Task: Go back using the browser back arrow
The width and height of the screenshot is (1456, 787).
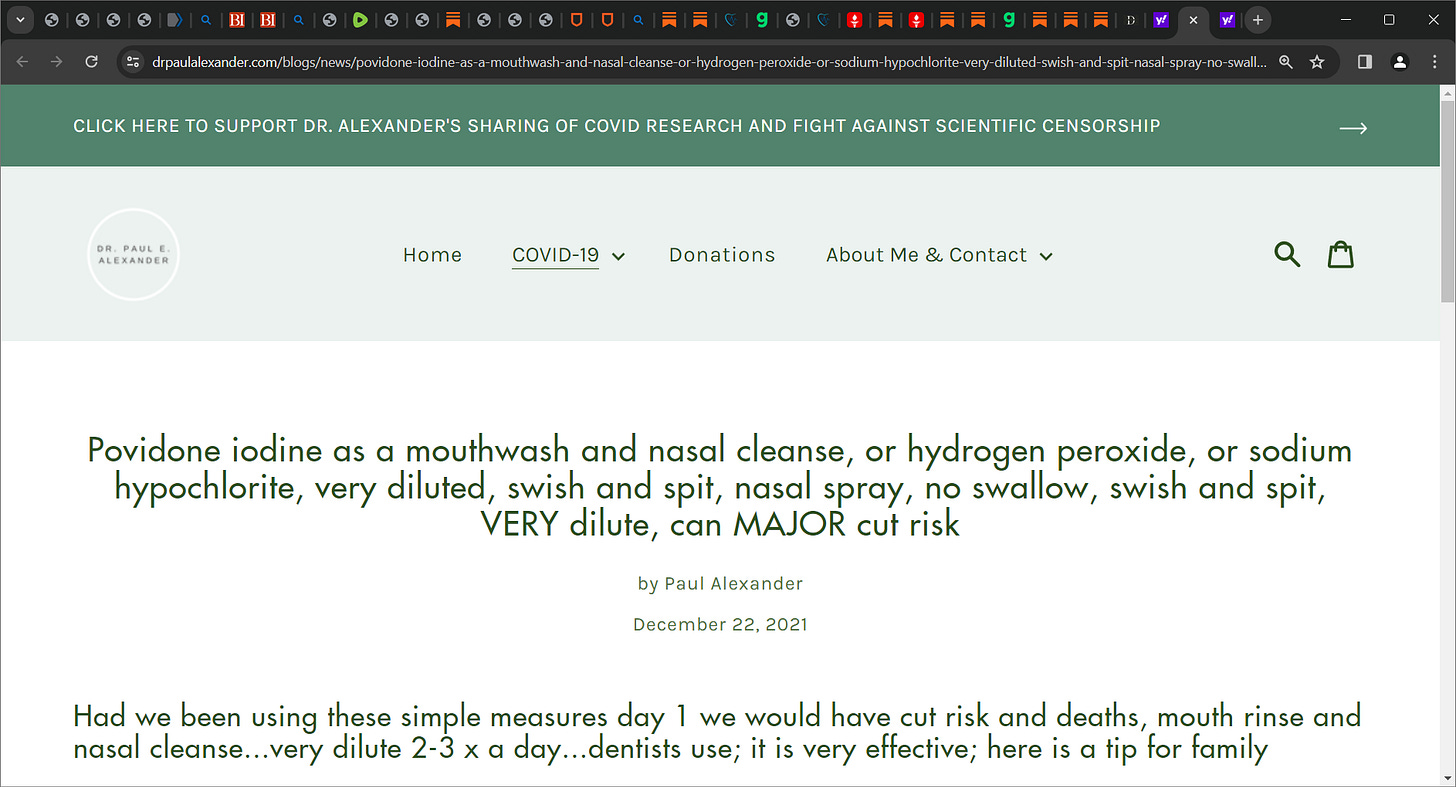Action: (x=24, y=62)
